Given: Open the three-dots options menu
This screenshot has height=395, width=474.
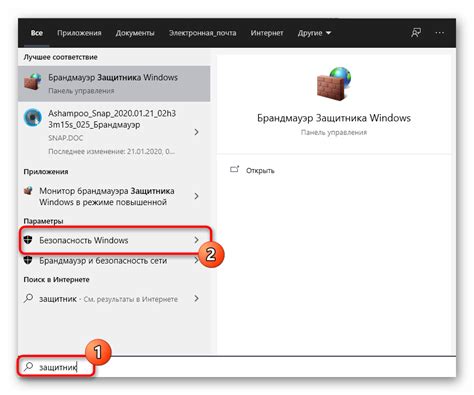Looking at the screenshot, I should (x=440, y=33).
